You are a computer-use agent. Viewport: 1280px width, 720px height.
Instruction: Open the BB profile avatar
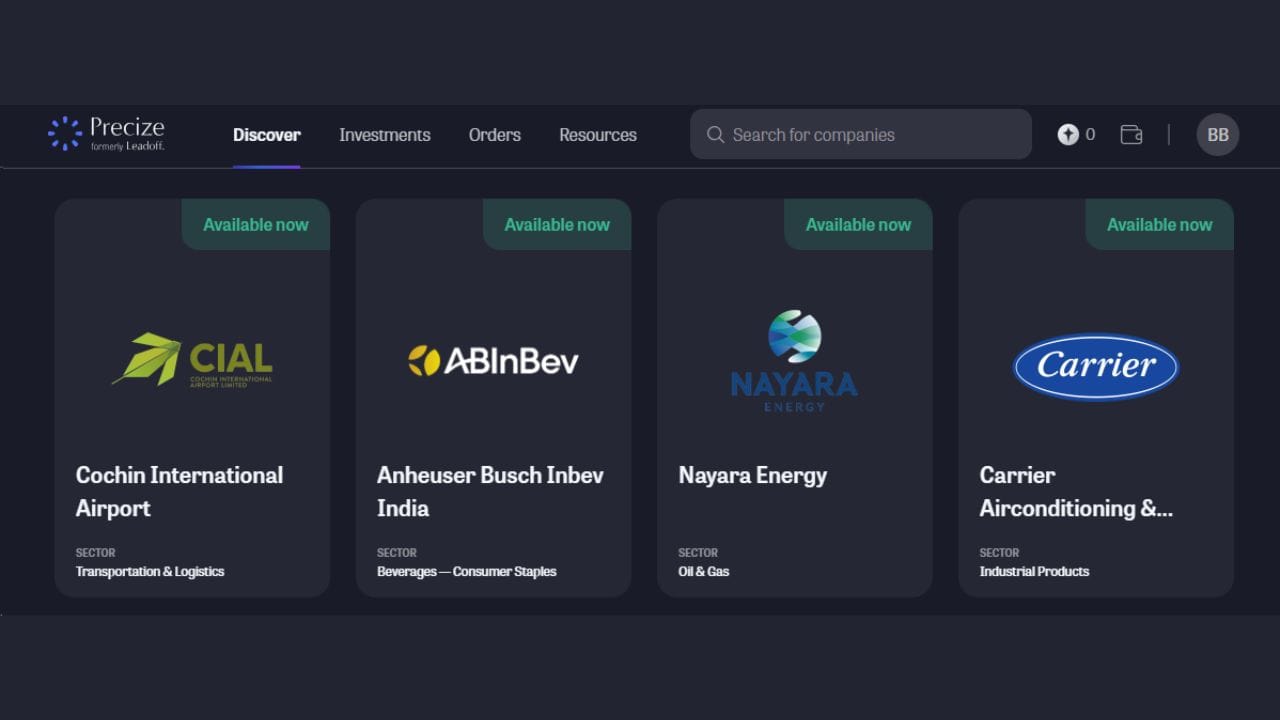point(1217,134)
